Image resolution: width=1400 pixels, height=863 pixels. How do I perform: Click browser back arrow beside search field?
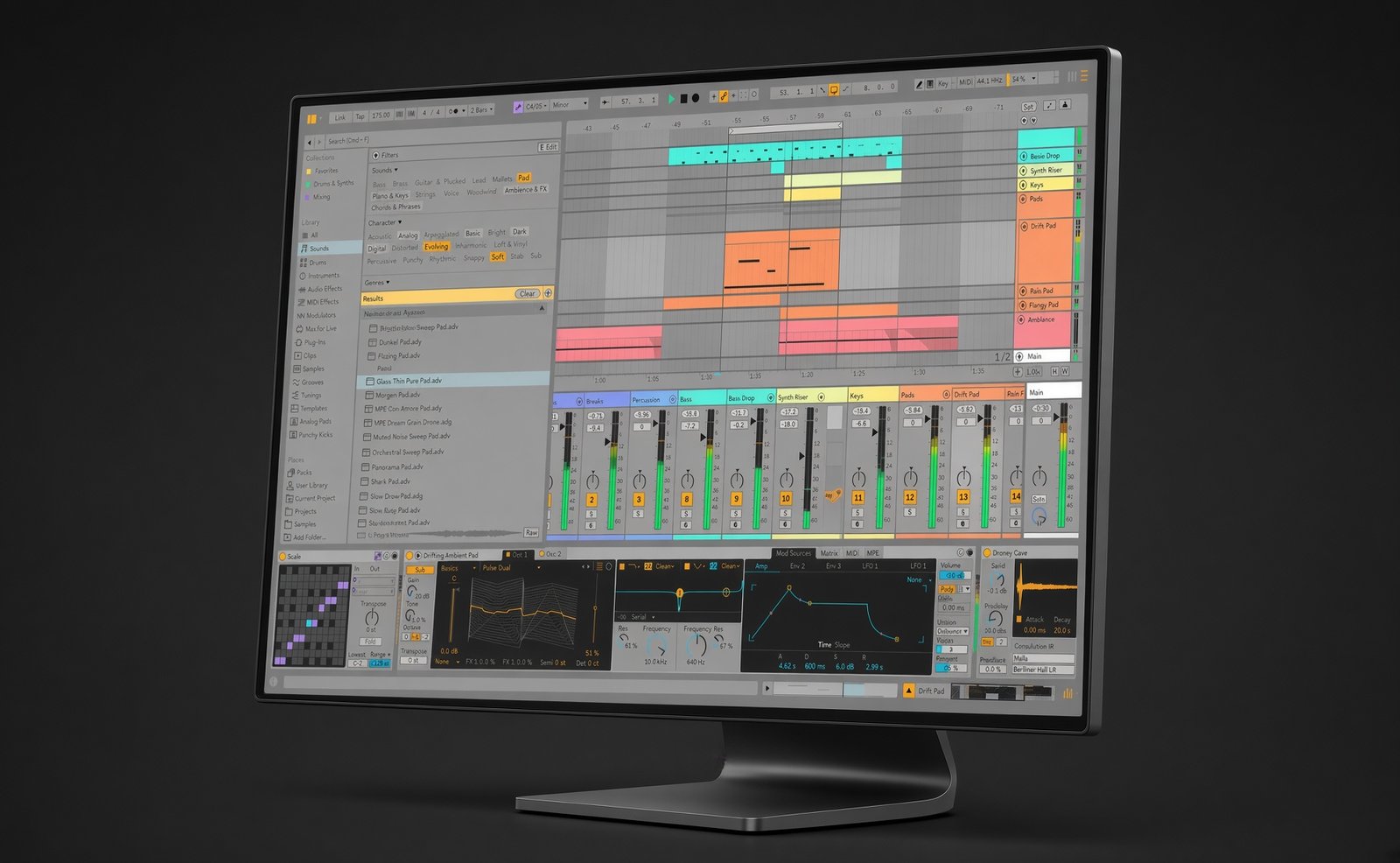(309, 142)
